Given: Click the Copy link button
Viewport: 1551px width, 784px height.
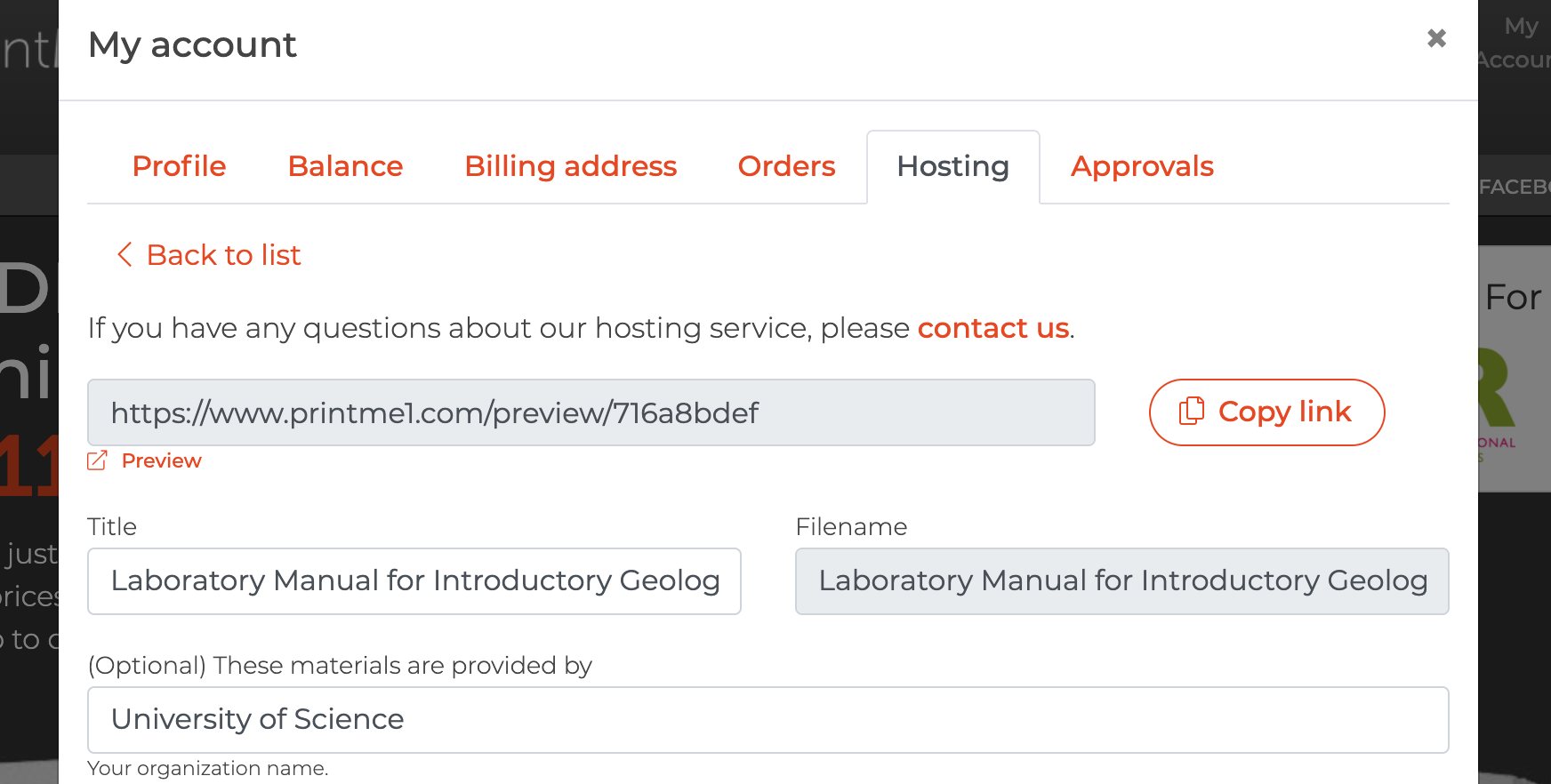Looking at the screenshot, I should click(x=1266, y=412).
